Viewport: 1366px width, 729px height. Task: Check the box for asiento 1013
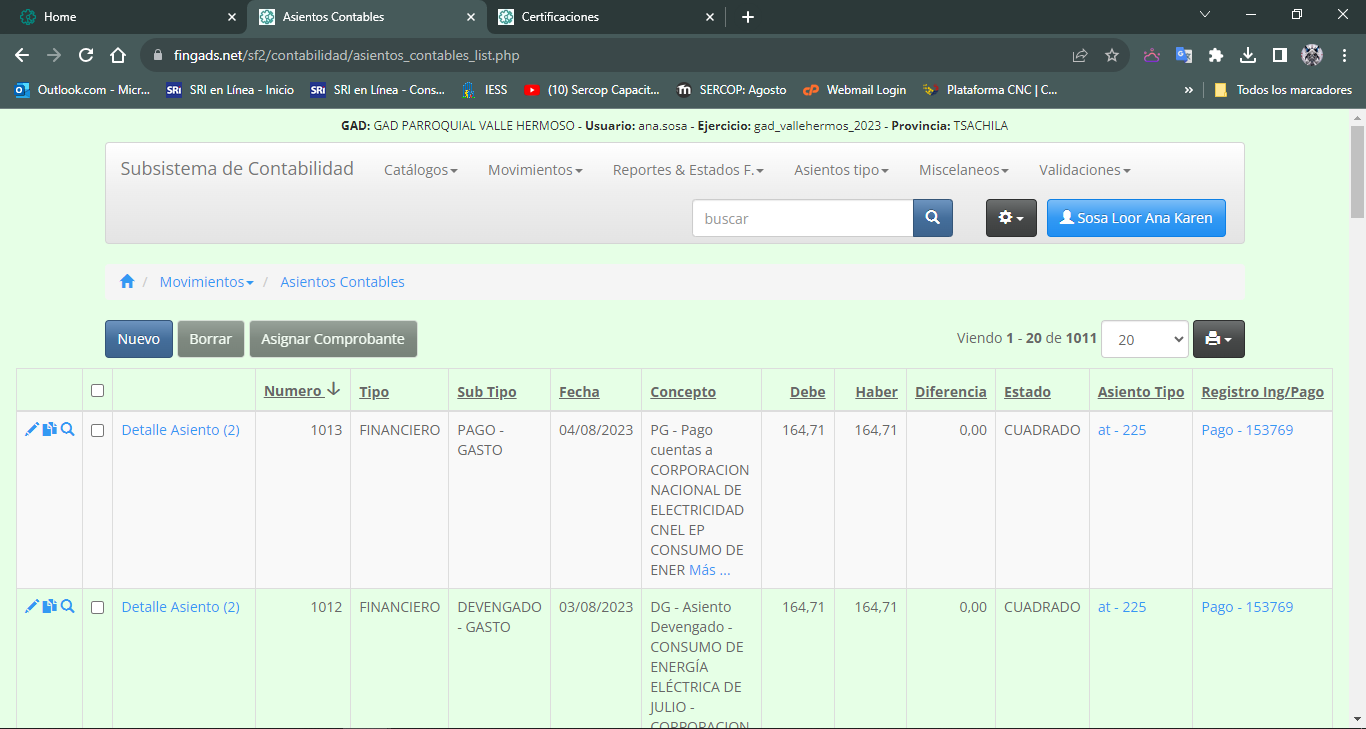97,431
